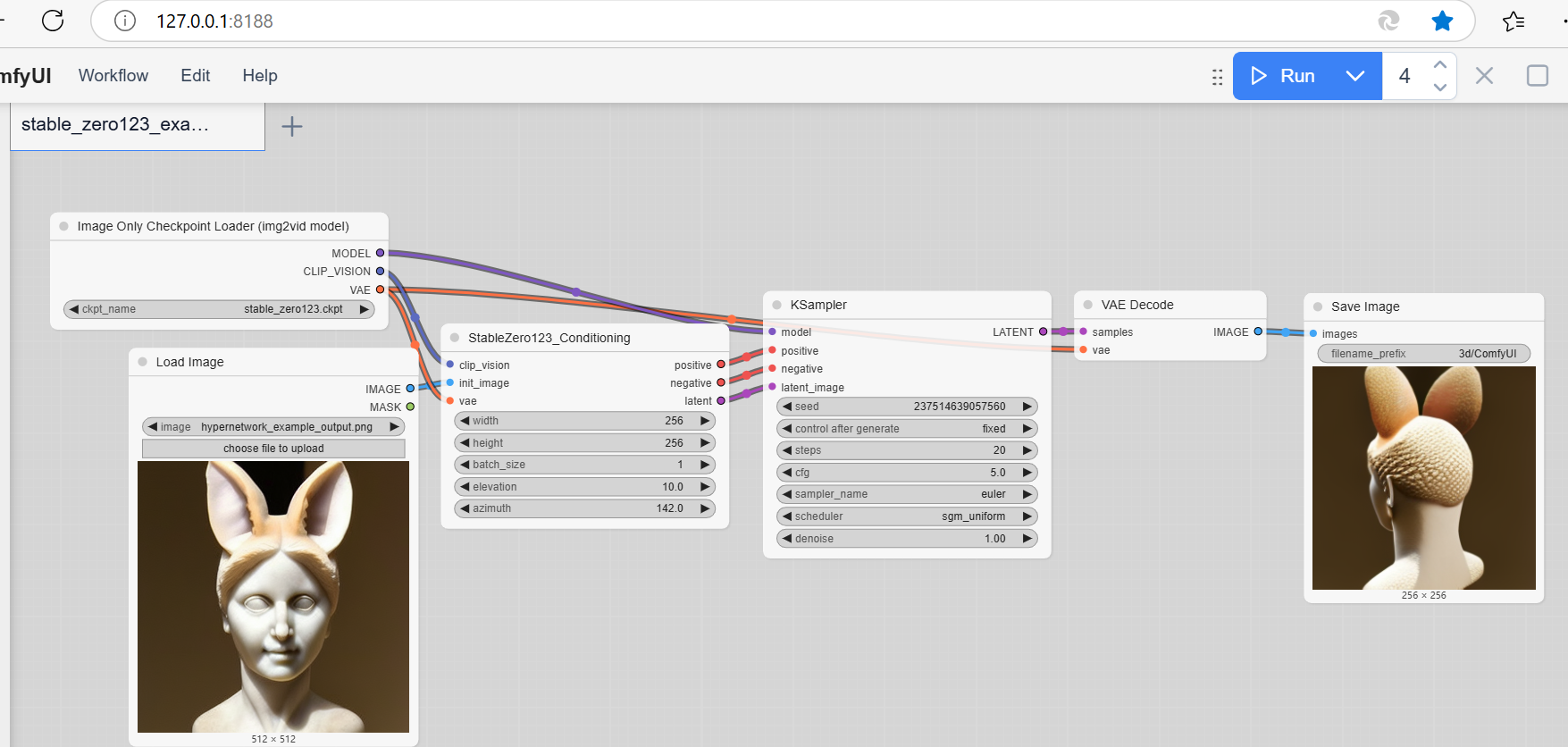
Task: Reload the page with the refresh icon
Action: pos(53,21)
